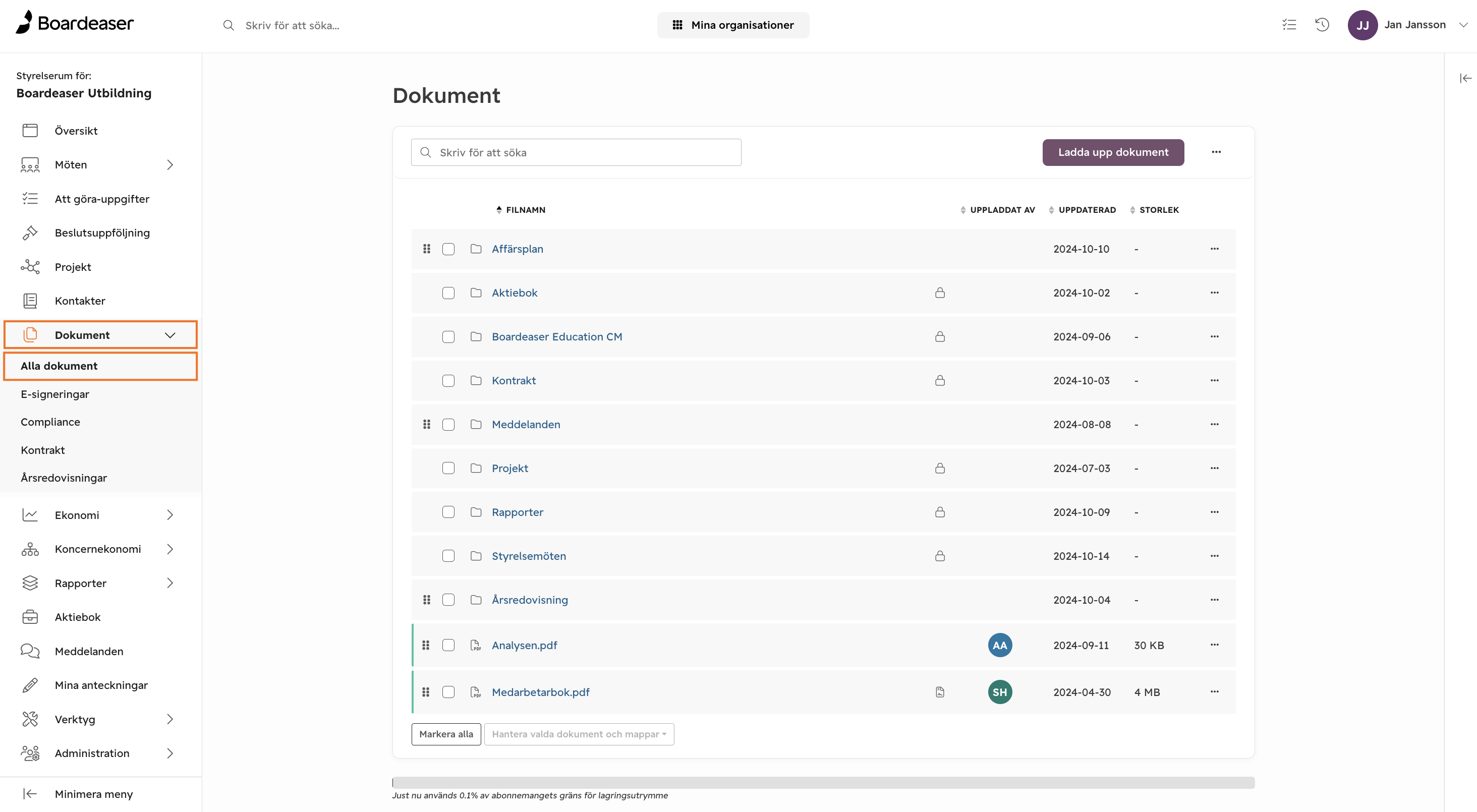Check the Analysen.pdf checkbox
Screen dimensions: 1477x812
pos(448,645)
